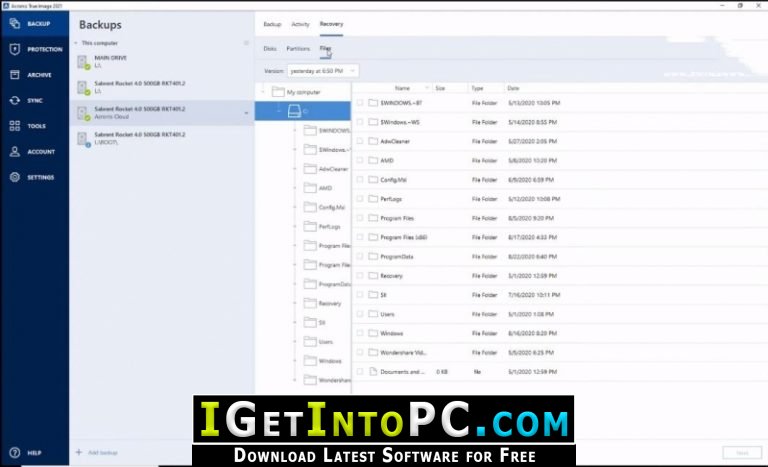The width and height of the screenshot is (768, 467).
Task: Collapse the This computer backup group
Action: point(76,43)
